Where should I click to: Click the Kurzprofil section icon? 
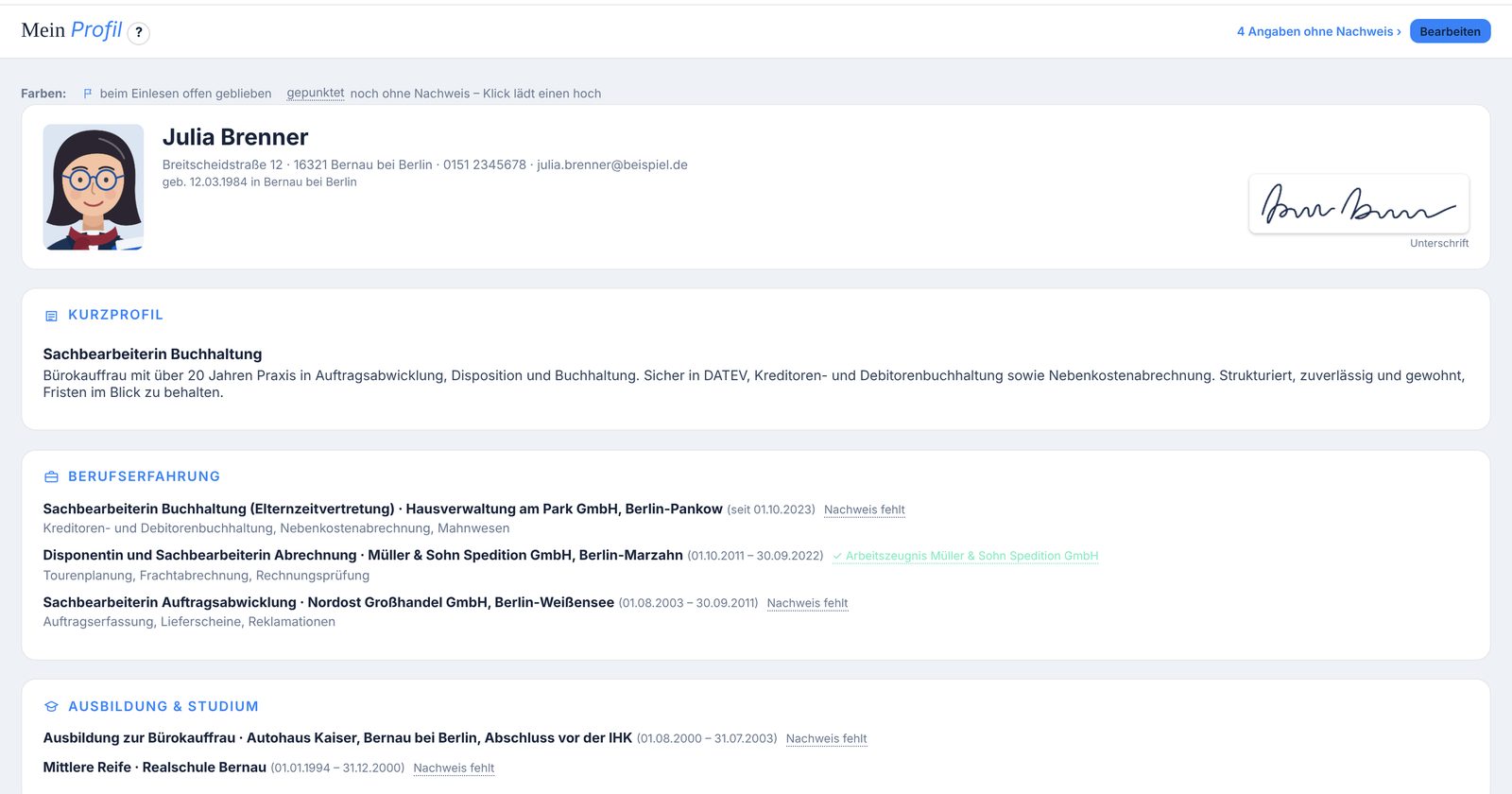coord(52,316)
